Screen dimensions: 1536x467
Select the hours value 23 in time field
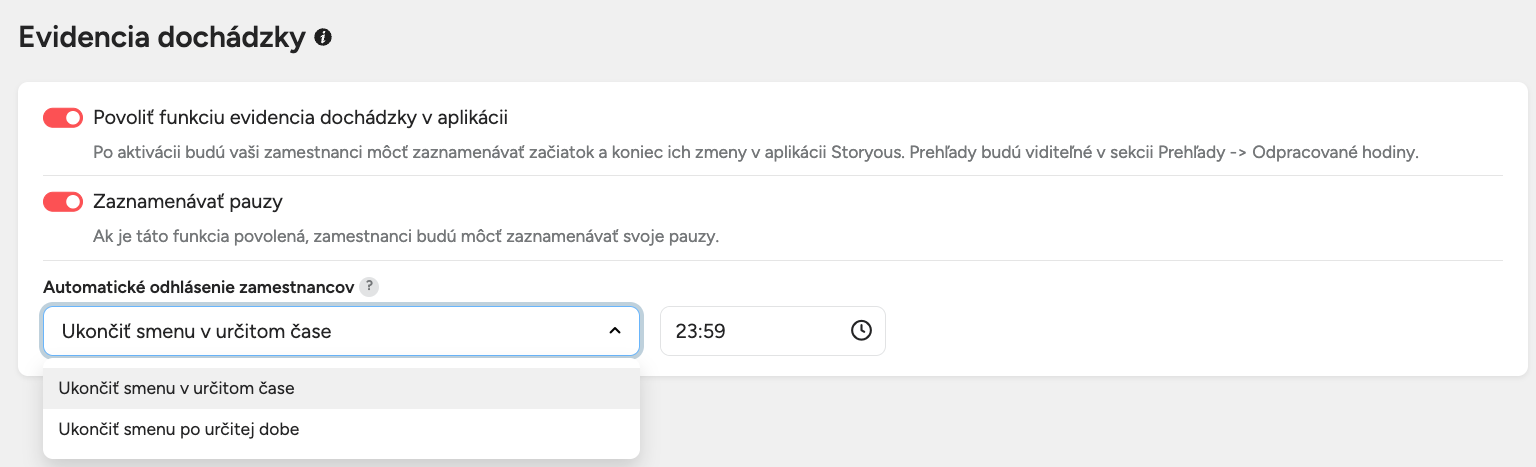pos(685,330)
